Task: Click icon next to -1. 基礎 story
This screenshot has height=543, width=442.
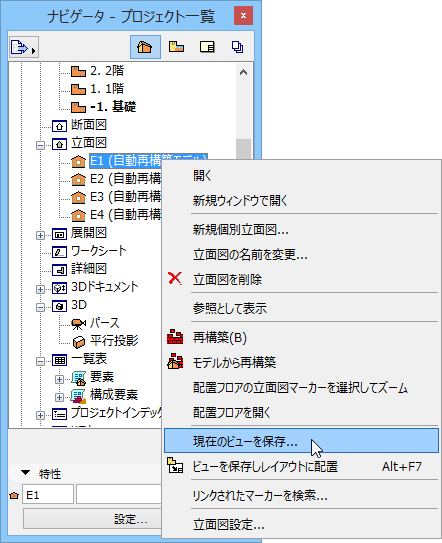Action: coord(78,107)
